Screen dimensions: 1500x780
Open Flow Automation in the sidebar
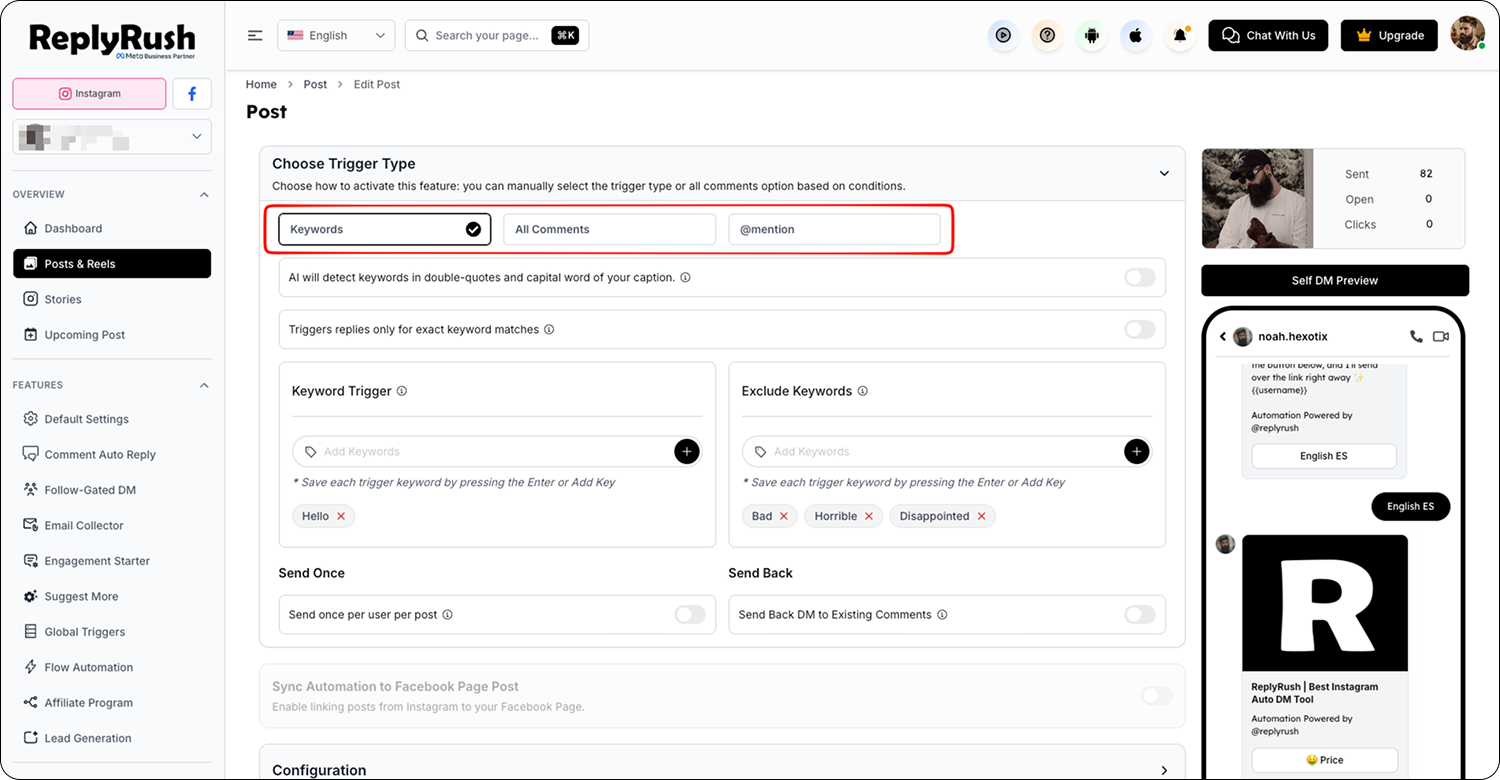[112, 668]
